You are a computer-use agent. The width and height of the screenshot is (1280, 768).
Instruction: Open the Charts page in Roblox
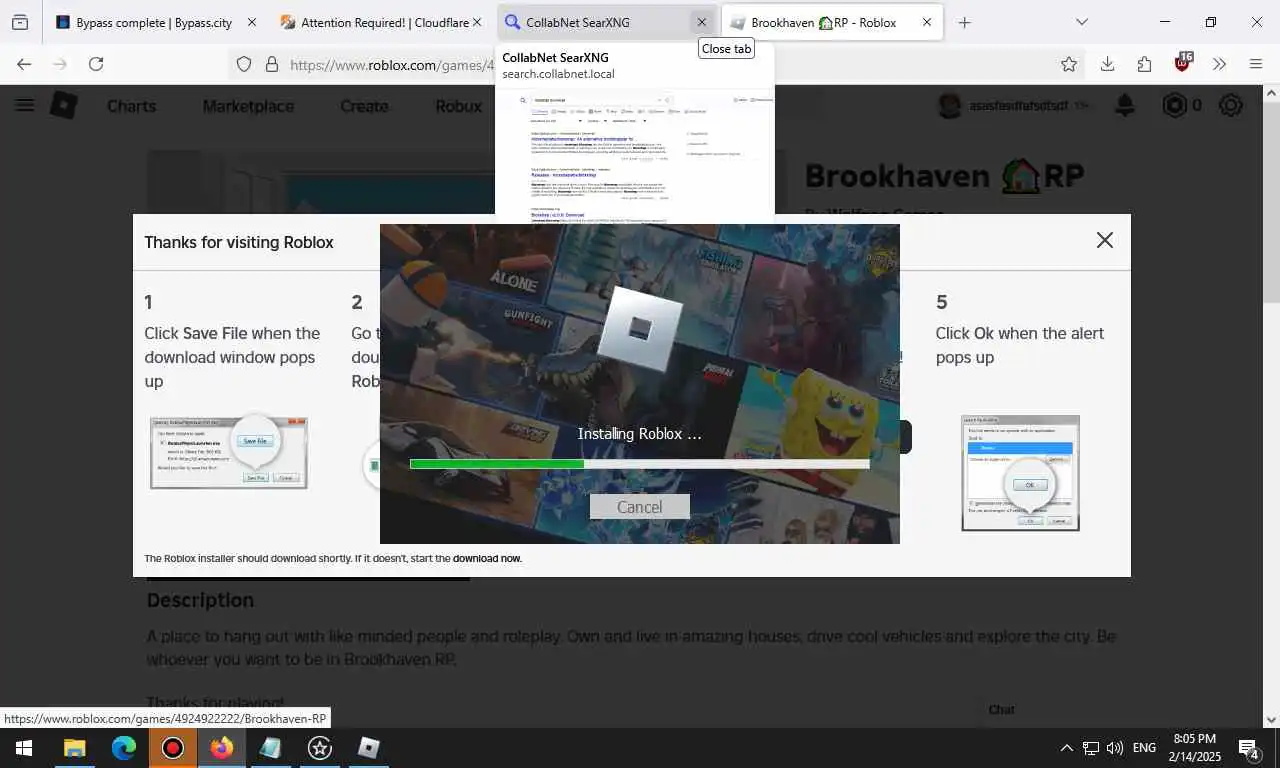pos(131,106)
